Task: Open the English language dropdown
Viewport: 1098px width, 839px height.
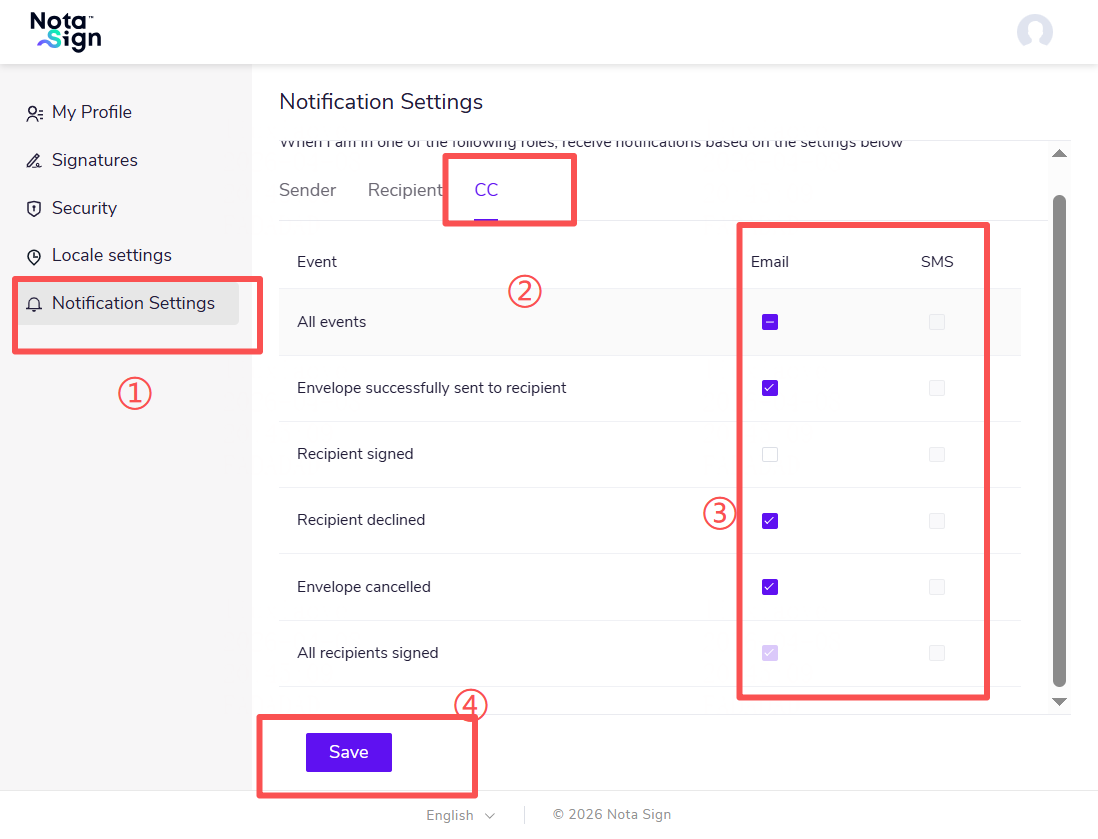Action: click(460, 815)
